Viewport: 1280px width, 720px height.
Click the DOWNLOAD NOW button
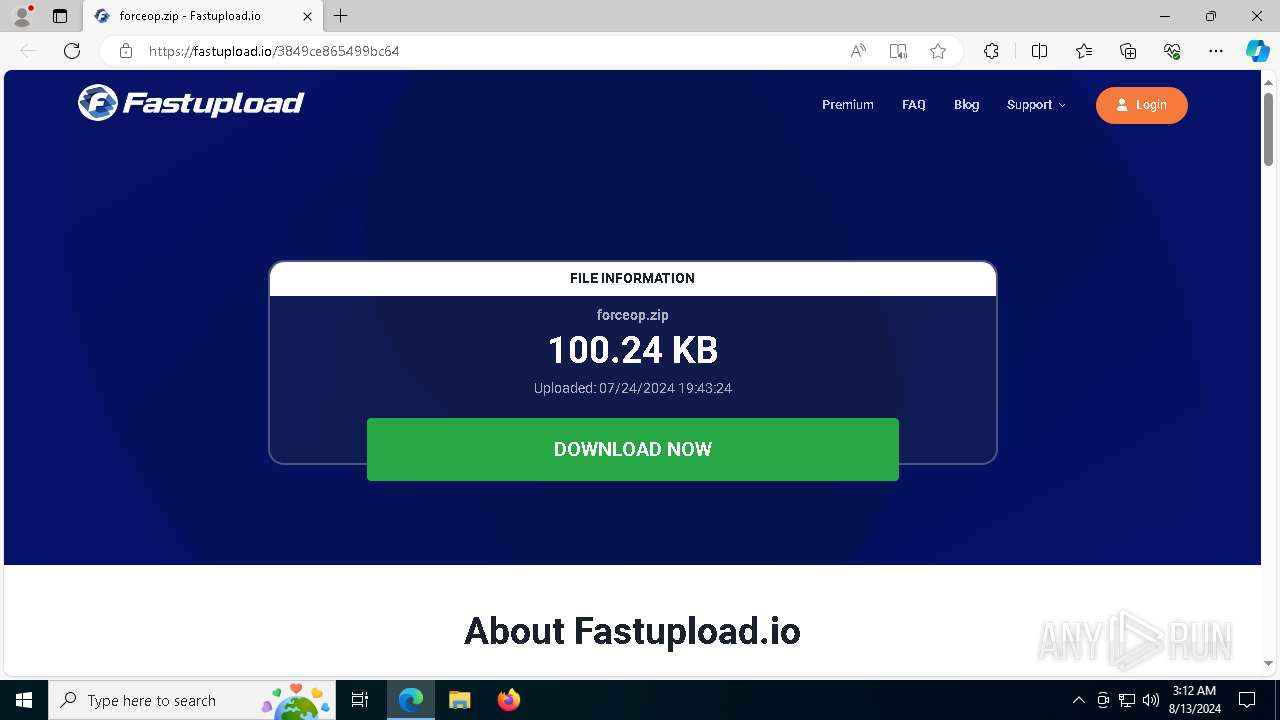(633, 449)
